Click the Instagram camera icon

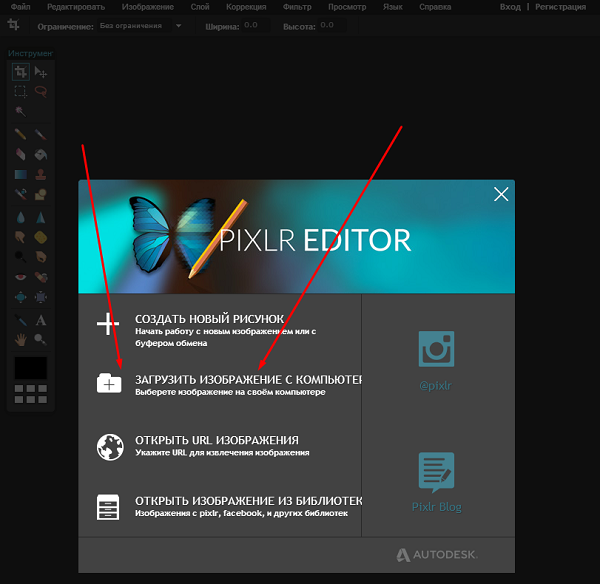pyautogui.click(x=436, y=349)
